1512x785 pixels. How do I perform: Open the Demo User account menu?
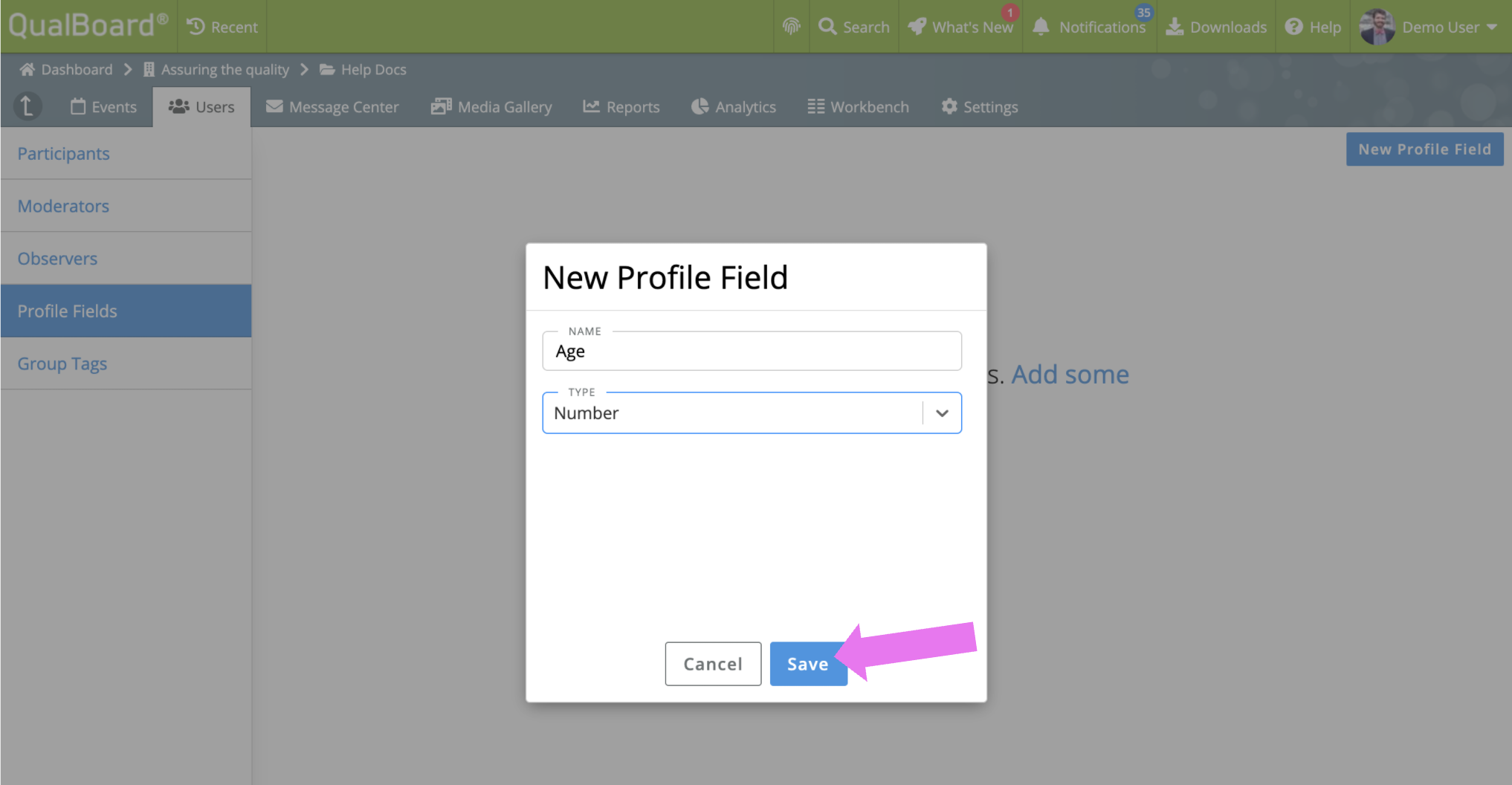coord(1429,27)
